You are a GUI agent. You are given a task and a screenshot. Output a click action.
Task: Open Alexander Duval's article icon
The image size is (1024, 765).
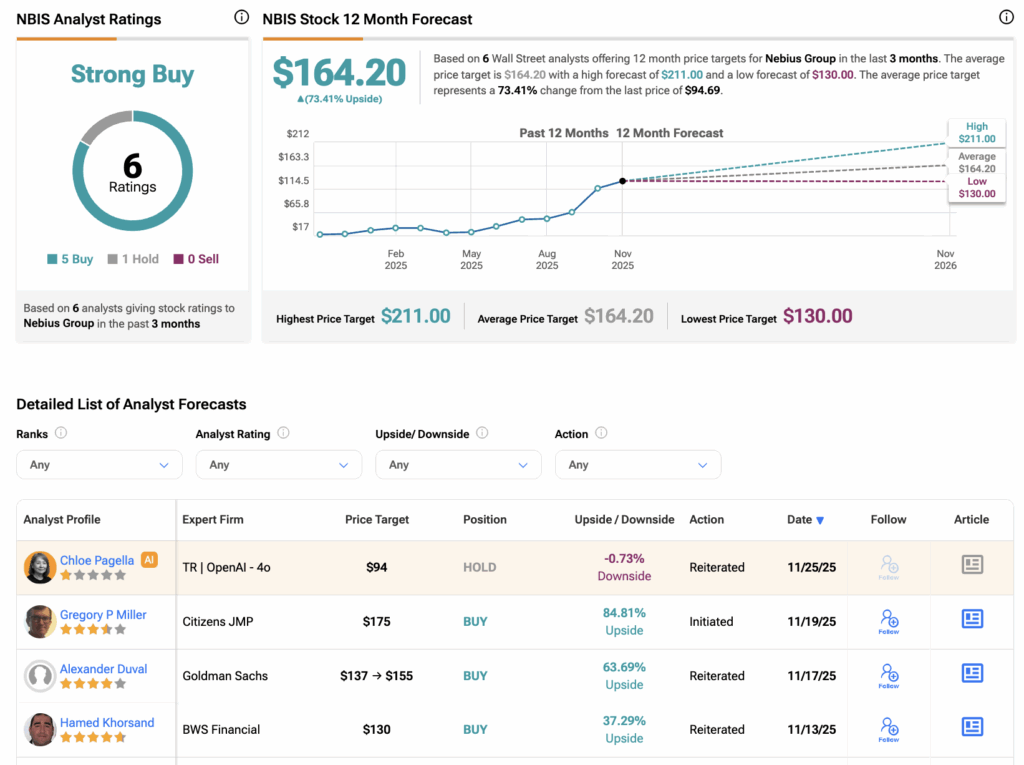pos(972,673)
